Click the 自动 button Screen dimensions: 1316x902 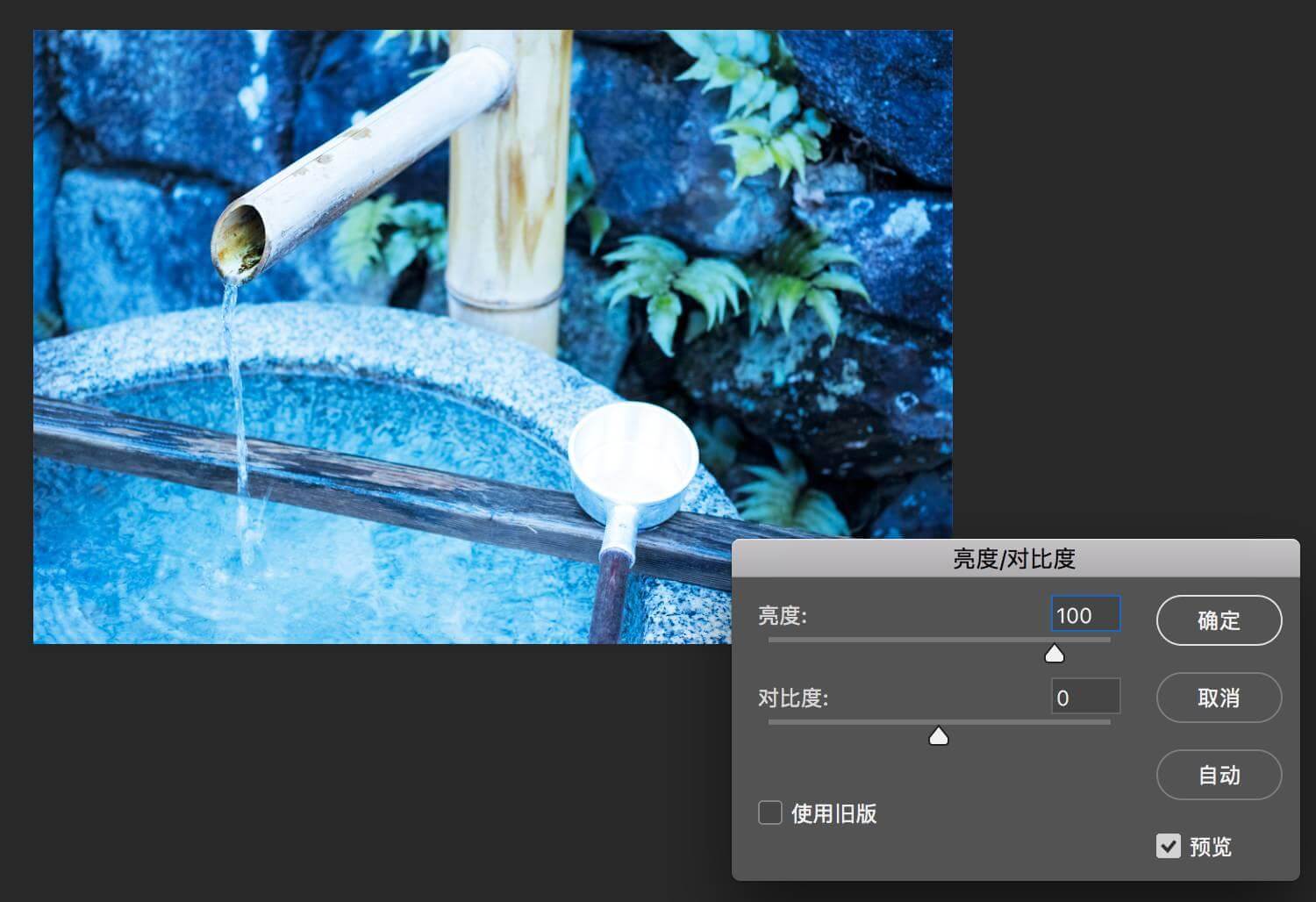pyautogui.click(x=1219, y=775)
